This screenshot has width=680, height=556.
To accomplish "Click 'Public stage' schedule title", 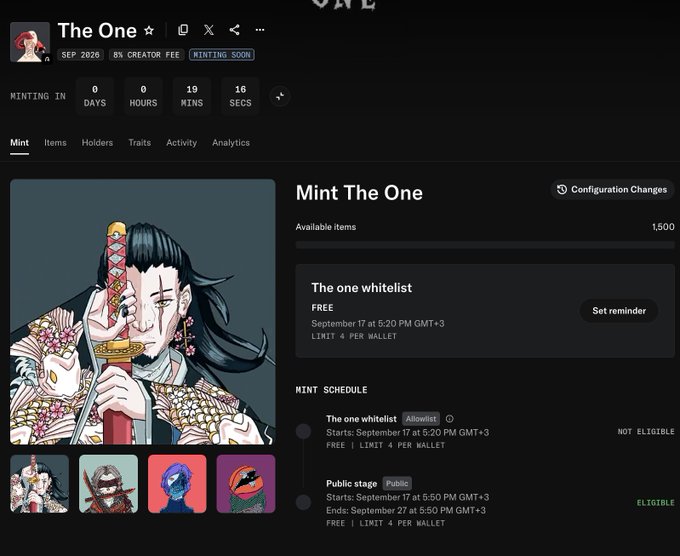I will 352,483.
